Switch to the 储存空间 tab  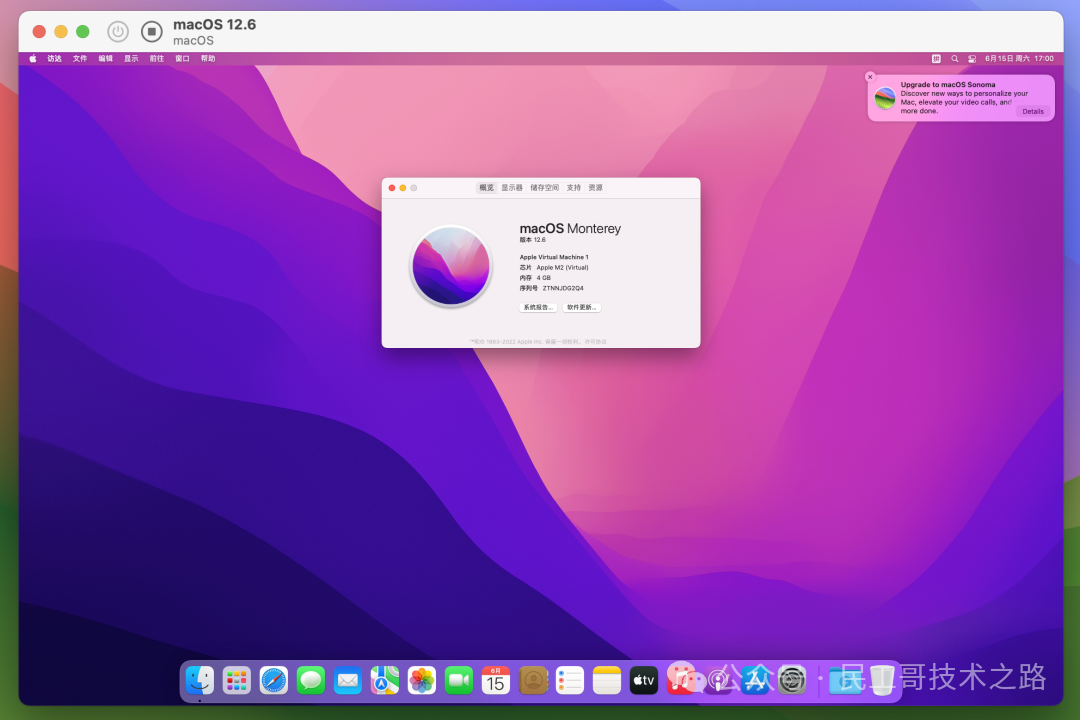click(x=544, y=187)
